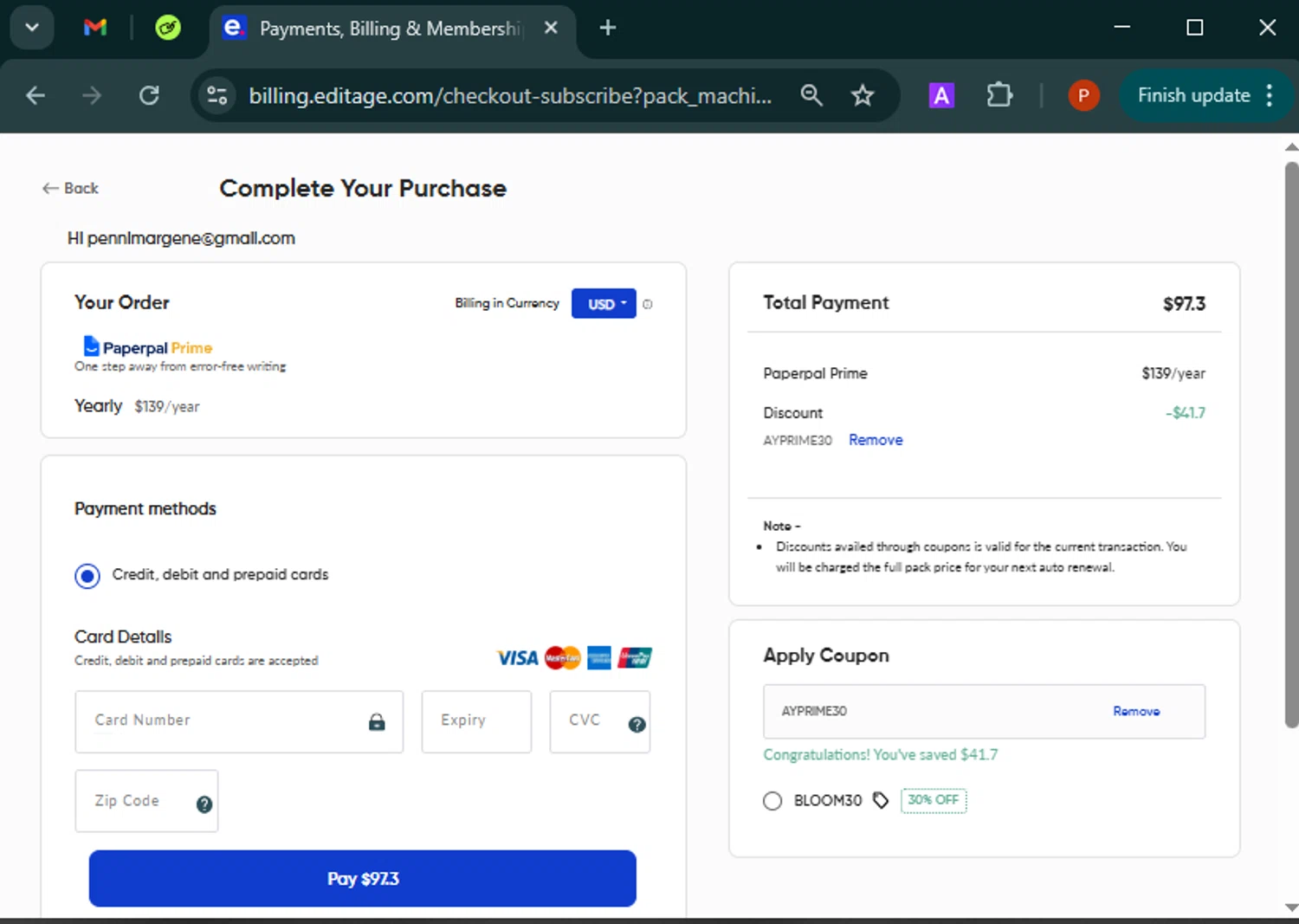Click the American Express logo
1299x924 pixels.
coord(599,658)
